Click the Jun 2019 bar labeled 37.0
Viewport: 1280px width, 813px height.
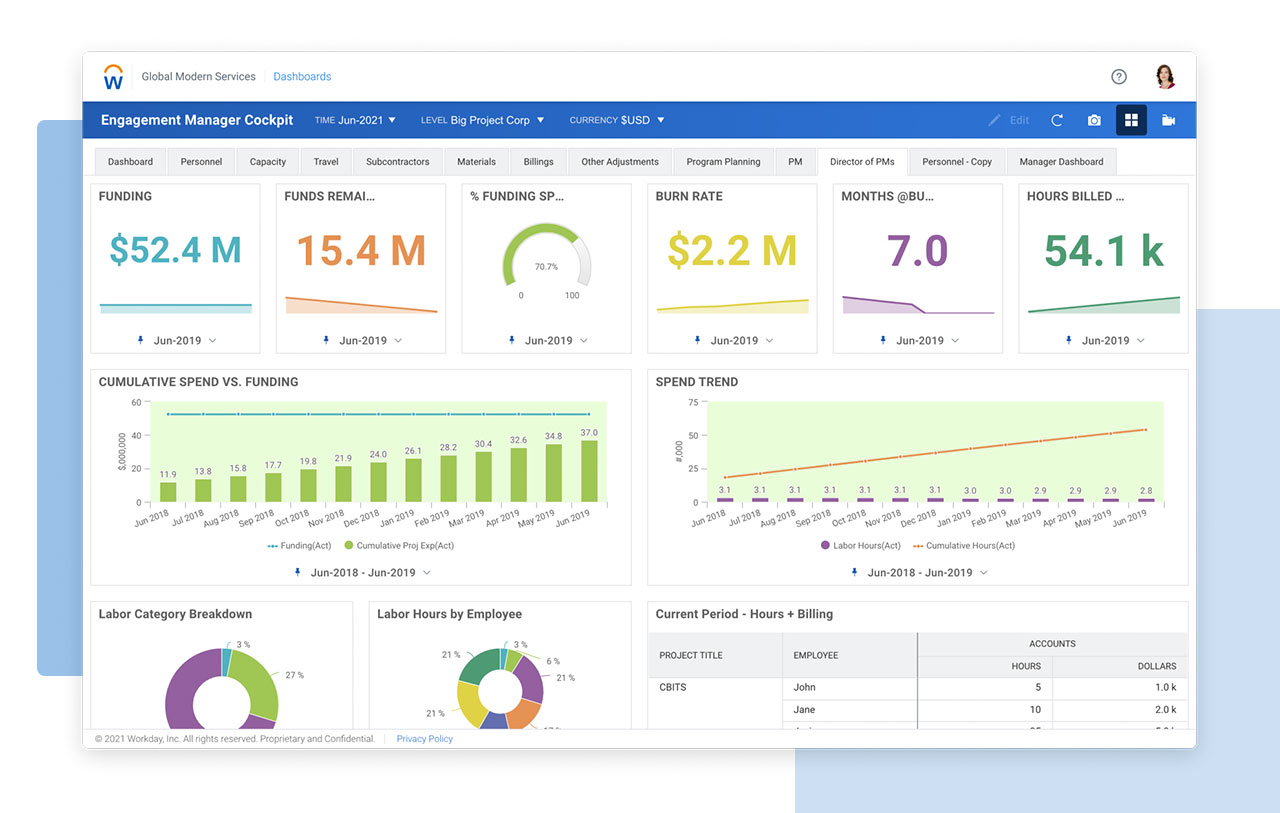pyautogui.click(x=589, y=470)
